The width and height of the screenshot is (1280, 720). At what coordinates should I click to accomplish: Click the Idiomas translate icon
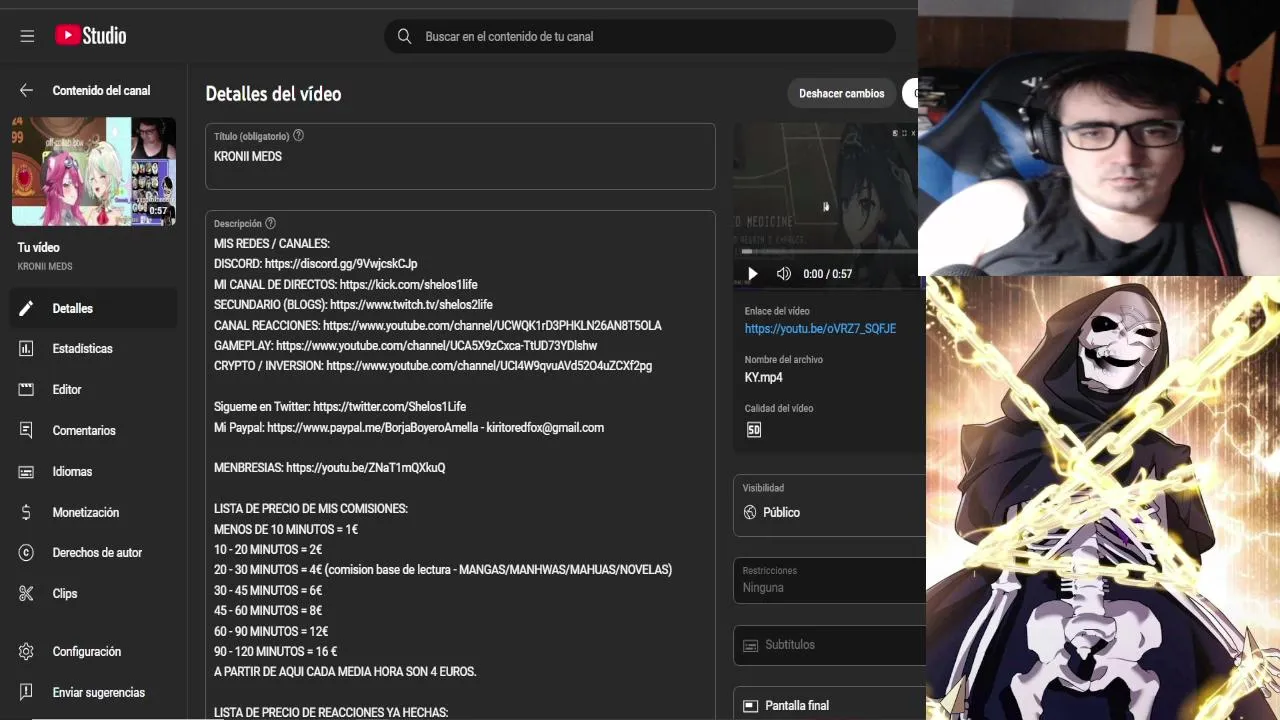tap(27, 471)
